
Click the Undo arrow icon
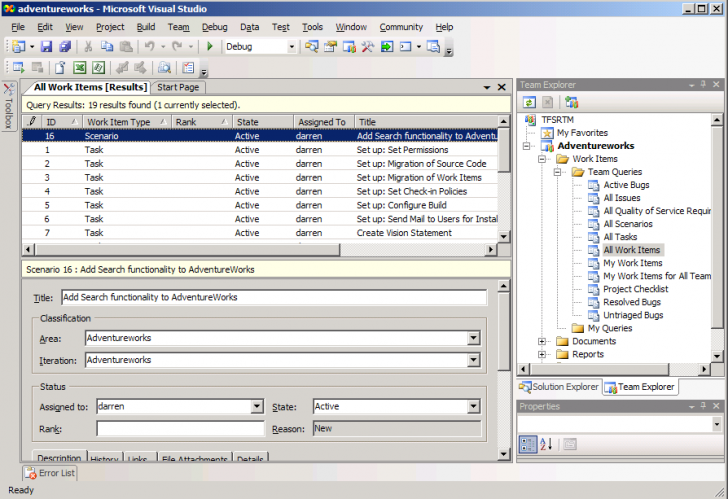pos(150,46)
